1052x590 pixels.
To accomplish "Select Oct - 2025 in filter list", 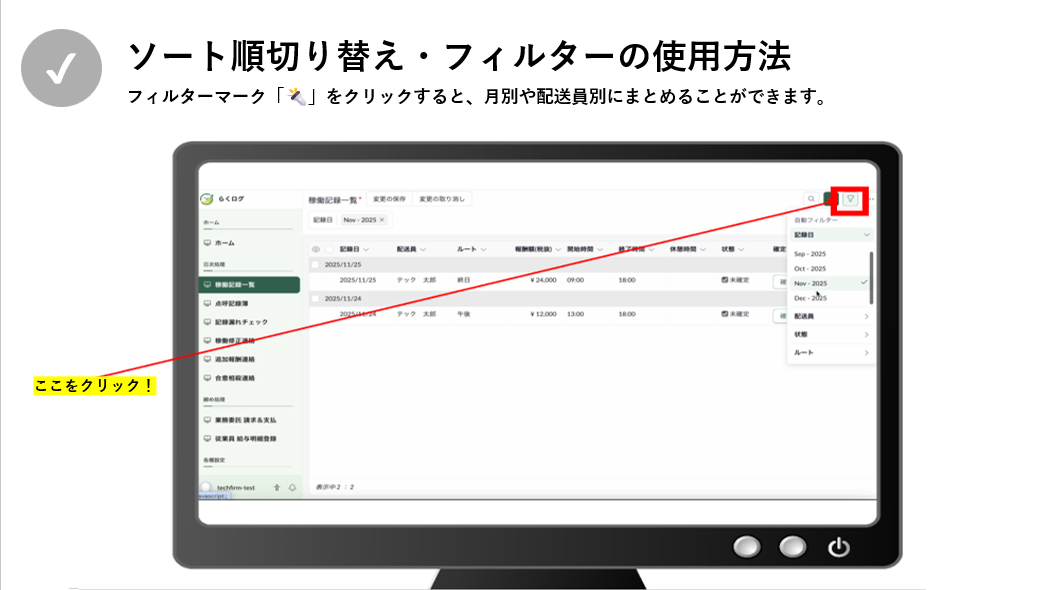I will click(x=810, y=269).
